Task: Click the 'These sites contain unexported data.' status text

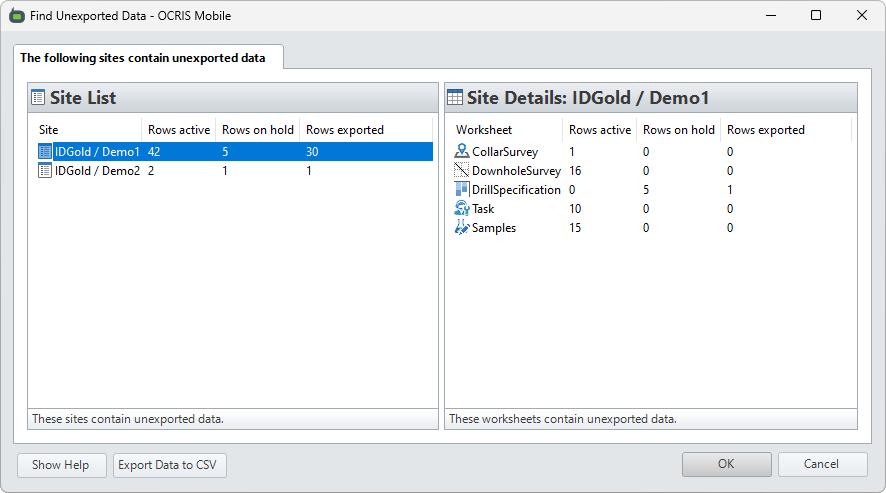Action: (128, 419)
